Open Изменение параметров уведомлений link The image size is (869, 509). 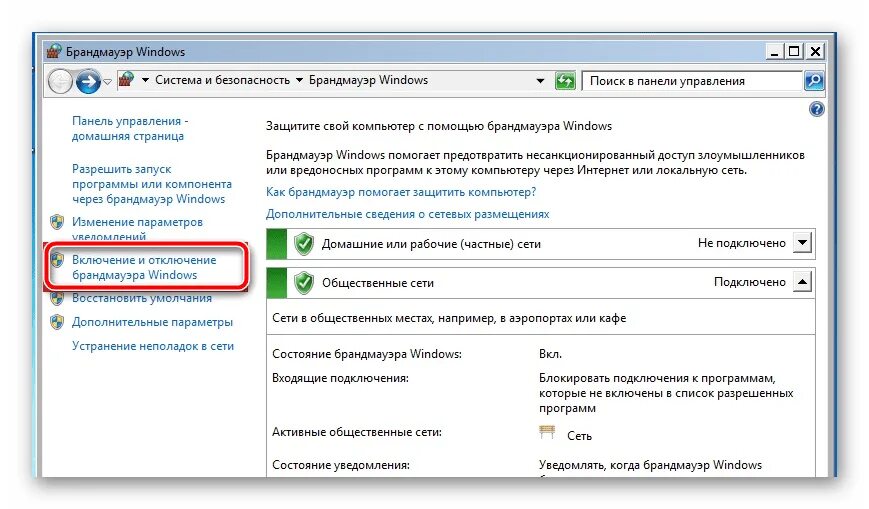coord(137,228)
